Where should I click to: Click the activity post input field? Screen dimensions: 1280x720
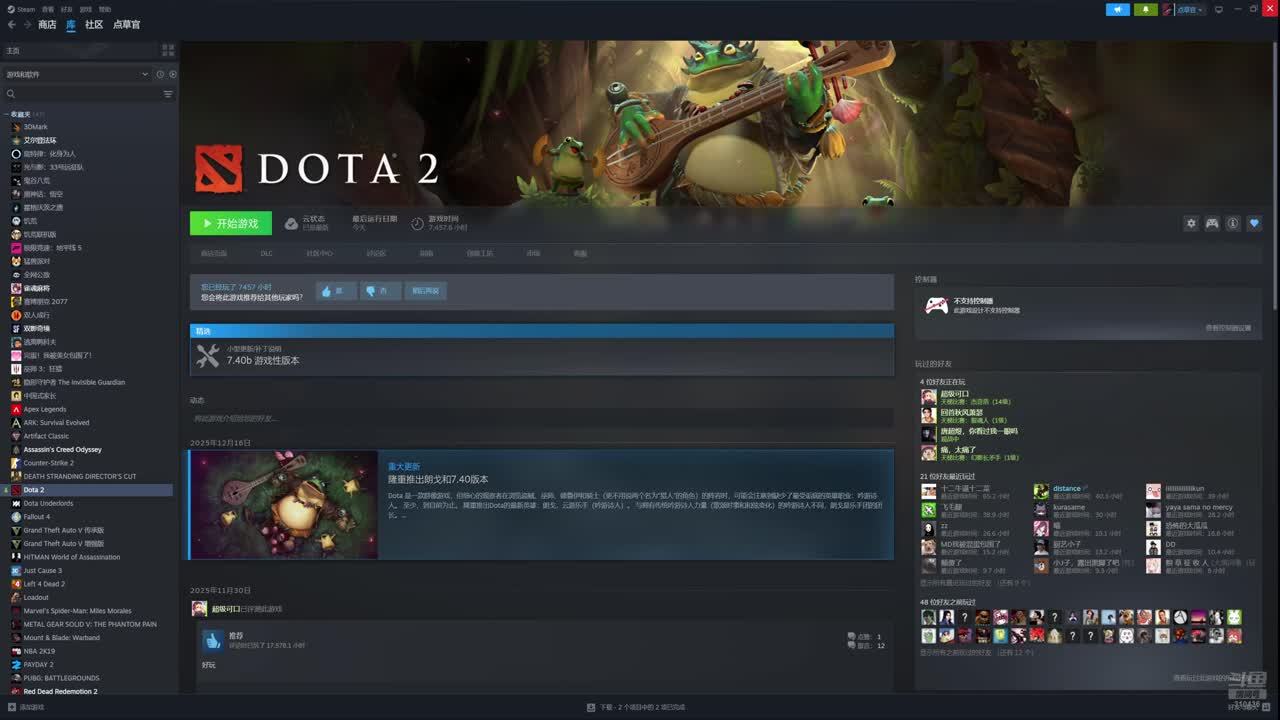(x=541, y=418)
